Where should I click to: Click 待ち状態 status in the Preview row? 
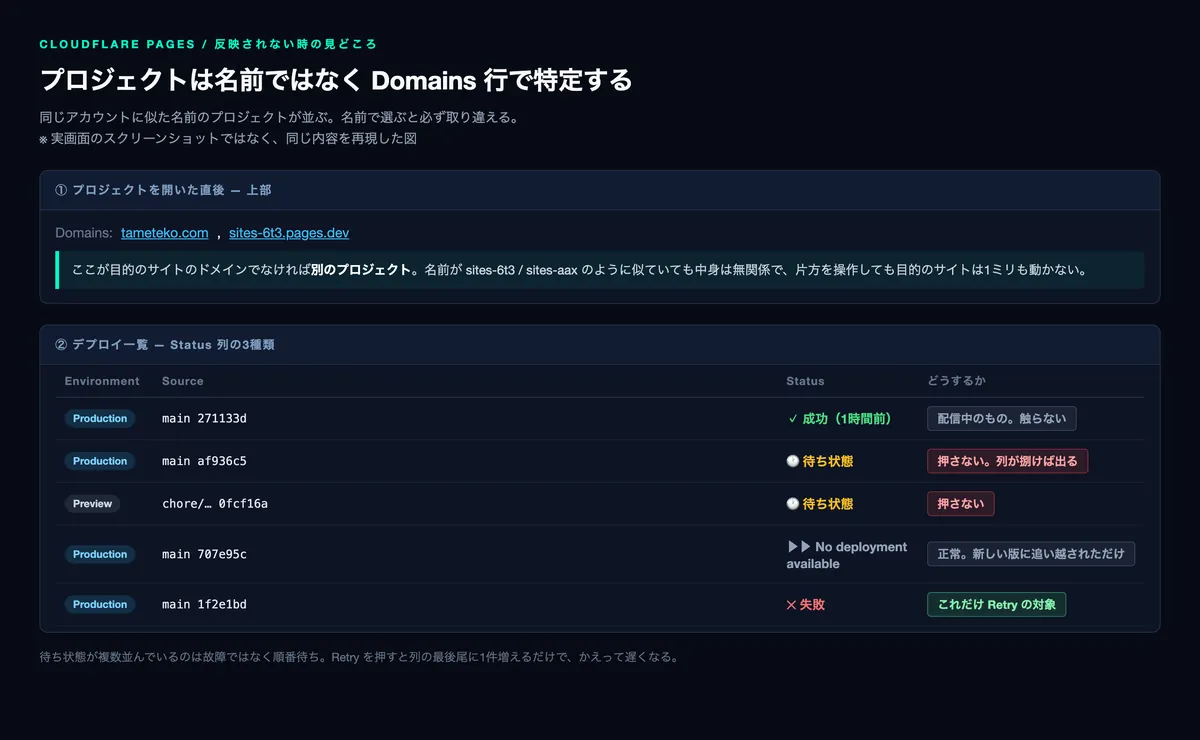[820, 504]
